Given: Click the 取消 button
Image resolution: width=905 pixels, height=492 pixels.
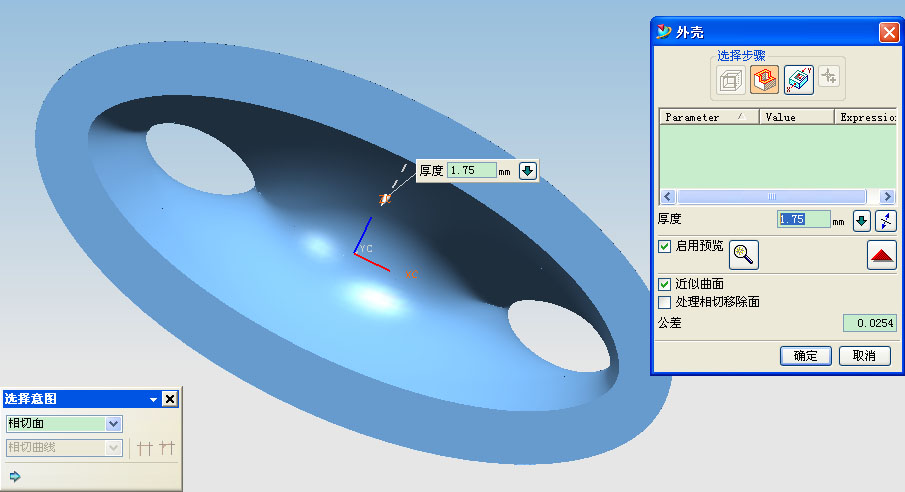Looking at the screenshot, I should 864,356.
